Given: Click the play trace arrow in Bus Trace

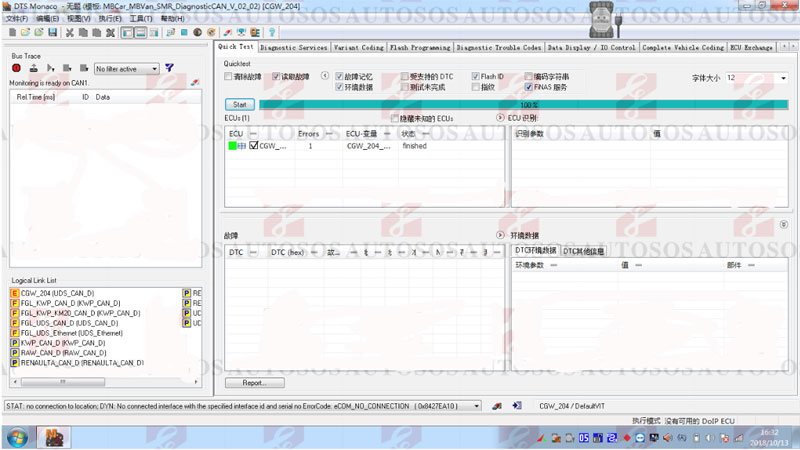Looking at the screenshot, I should pos(51,68).
